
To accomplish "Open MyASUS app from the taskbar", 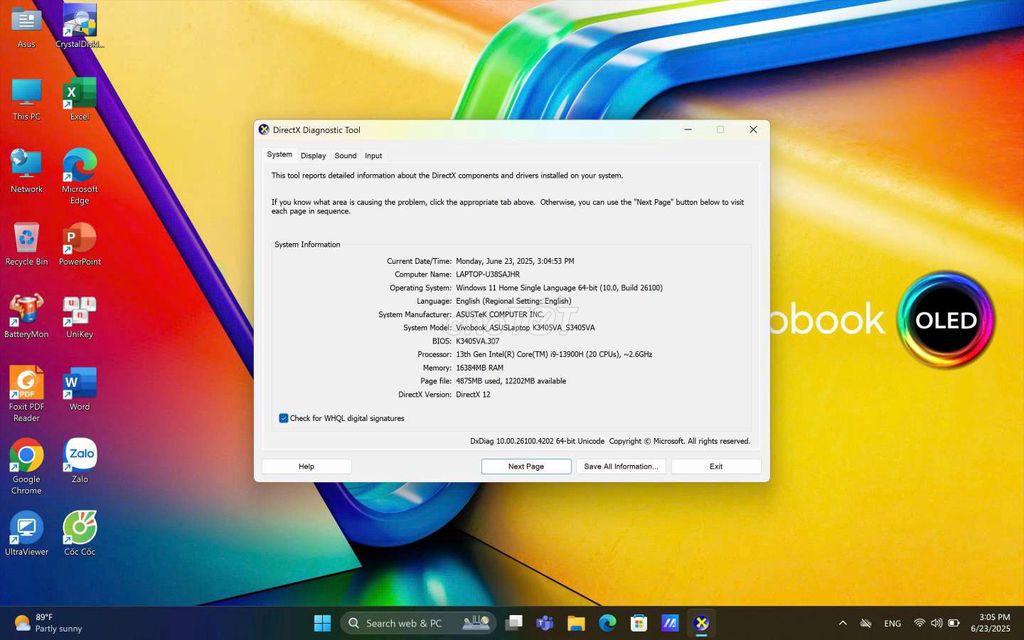I will click(x=670, y=623).
